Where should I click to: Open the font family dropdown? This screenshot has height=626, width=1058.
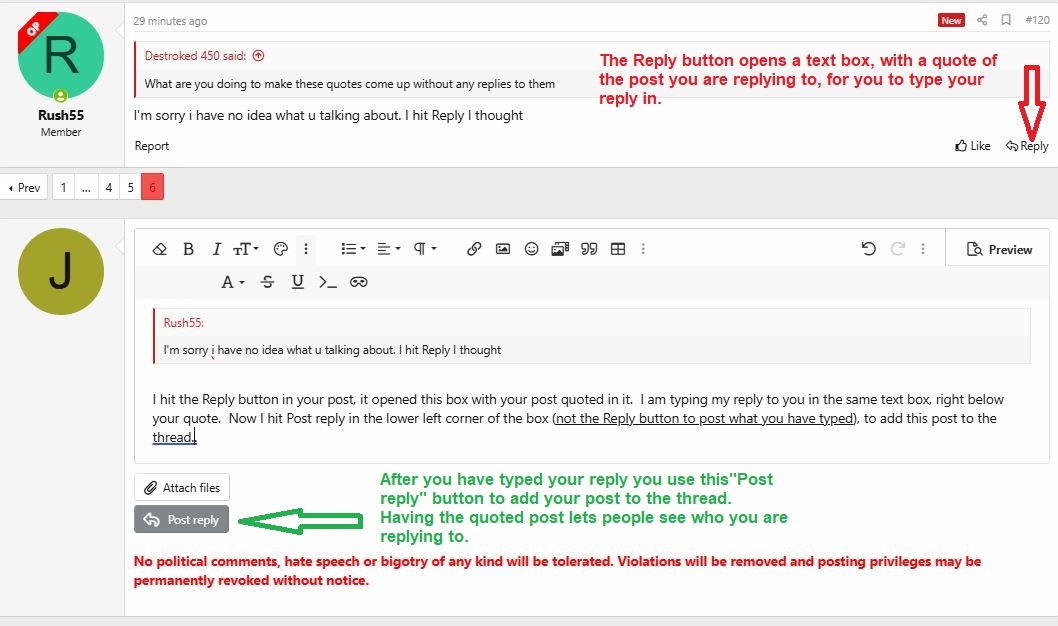point(233,282)
